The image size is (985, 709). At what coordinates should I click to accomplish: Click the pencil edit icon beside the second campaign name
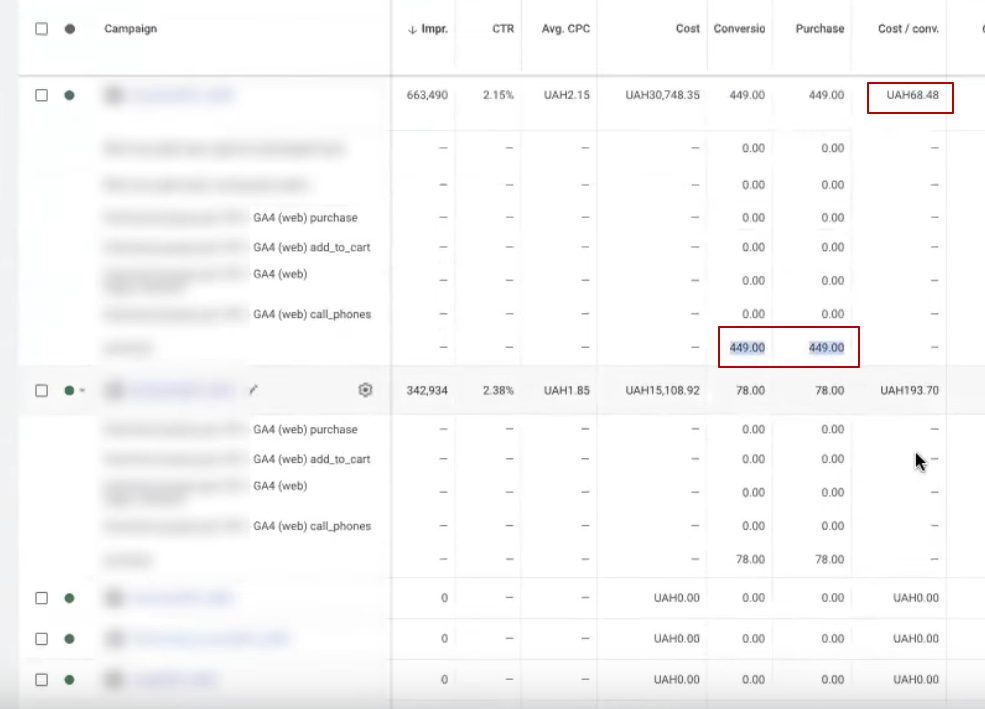[253, 390]
